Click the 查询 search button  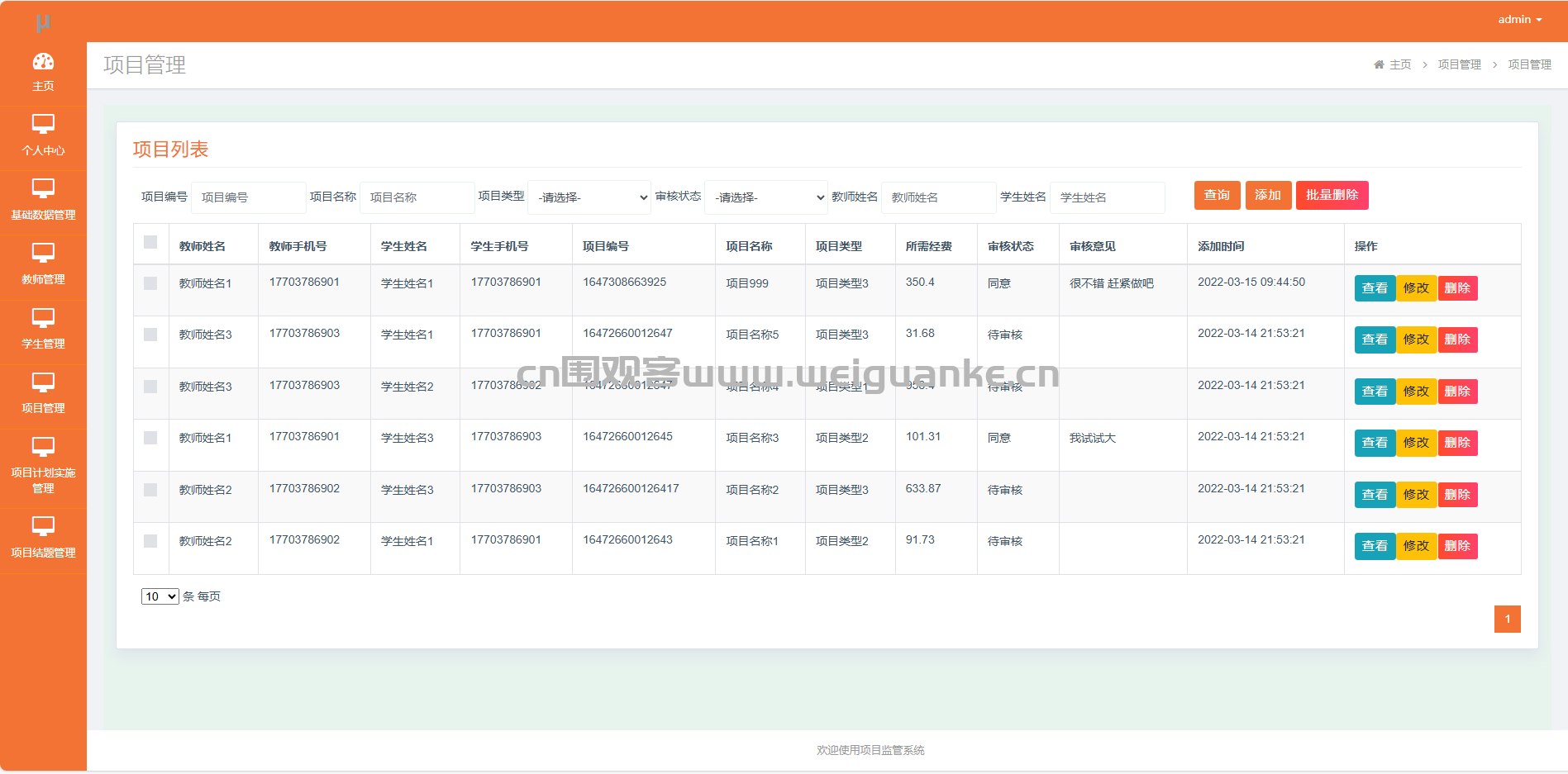tap(1217, 195)
